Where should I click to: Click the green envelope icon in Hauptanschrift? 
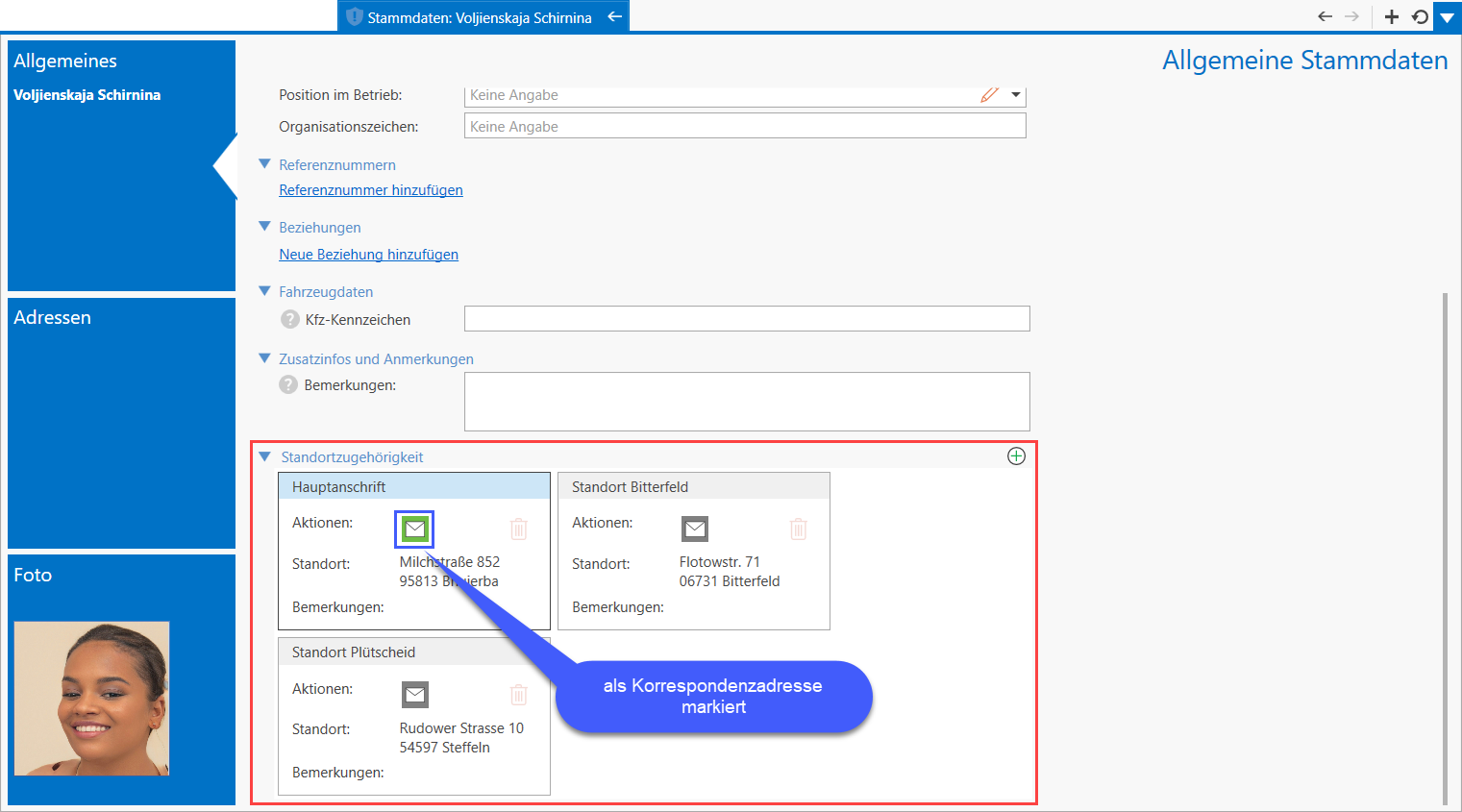pos(414,529)
